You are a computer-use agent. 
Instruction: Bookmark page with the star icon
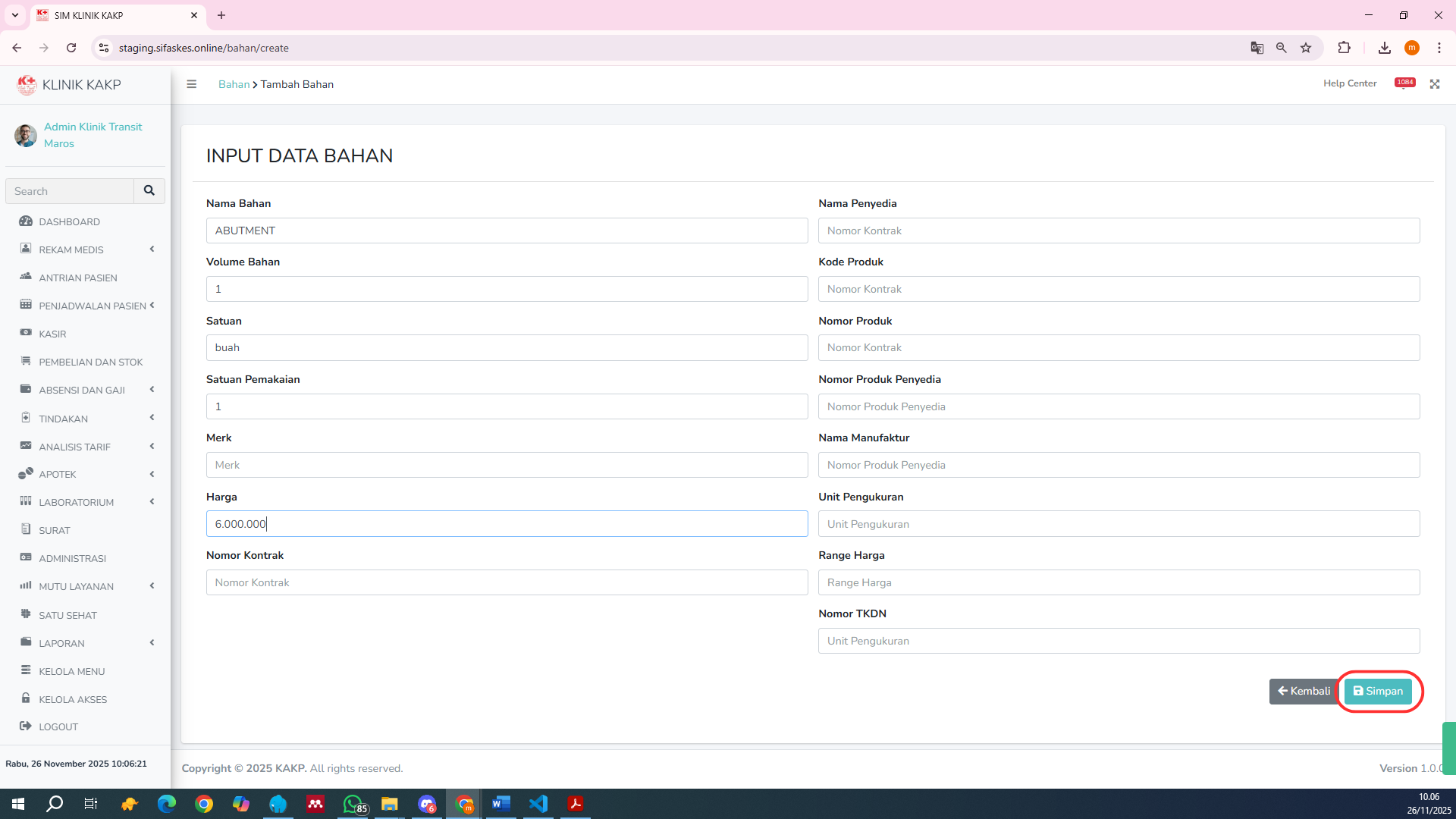click(x=1306, y=48)
